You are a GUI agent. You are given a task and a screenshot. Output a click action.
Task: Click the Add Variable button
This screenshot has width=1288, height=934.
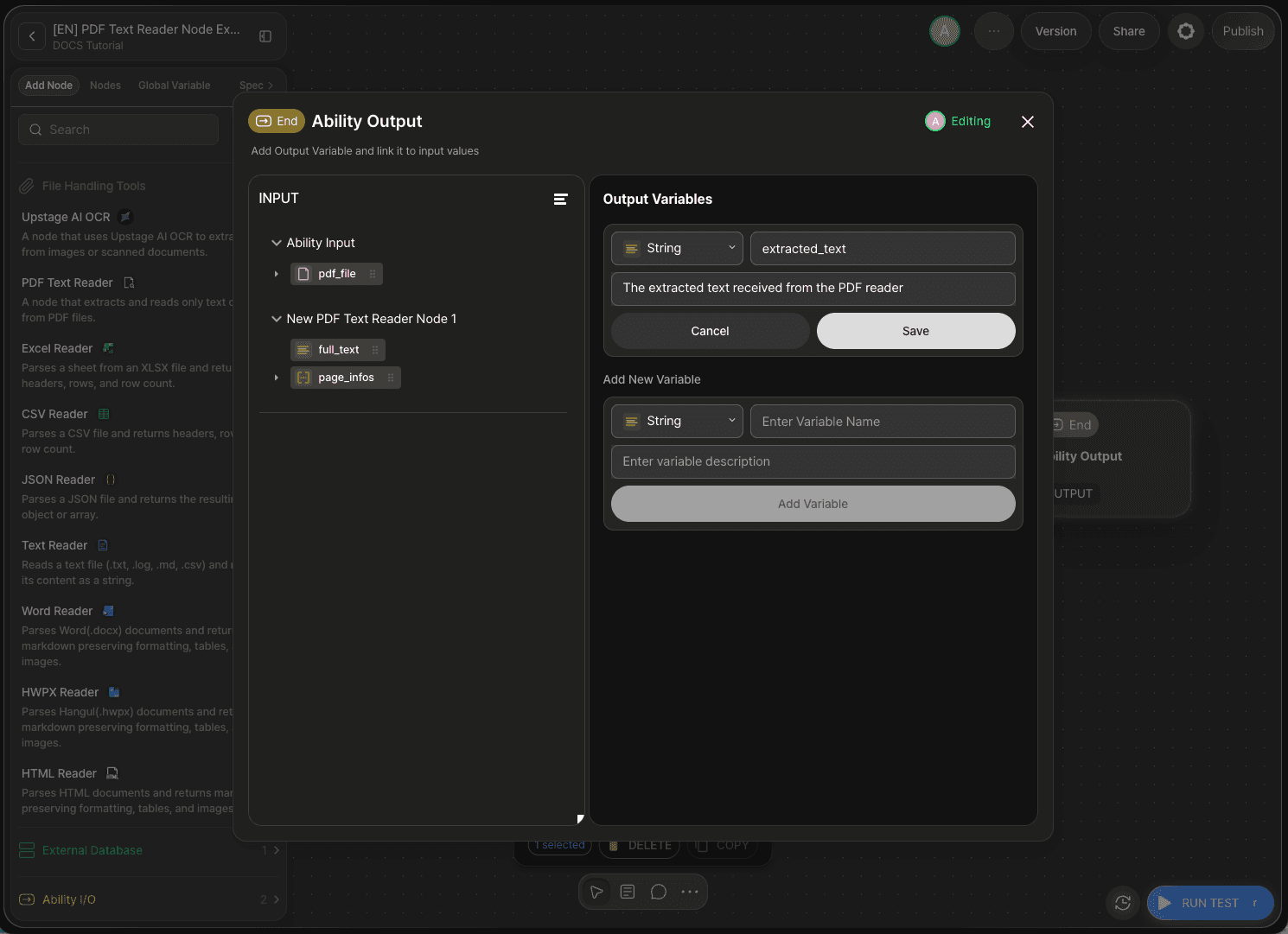[813, 504]
